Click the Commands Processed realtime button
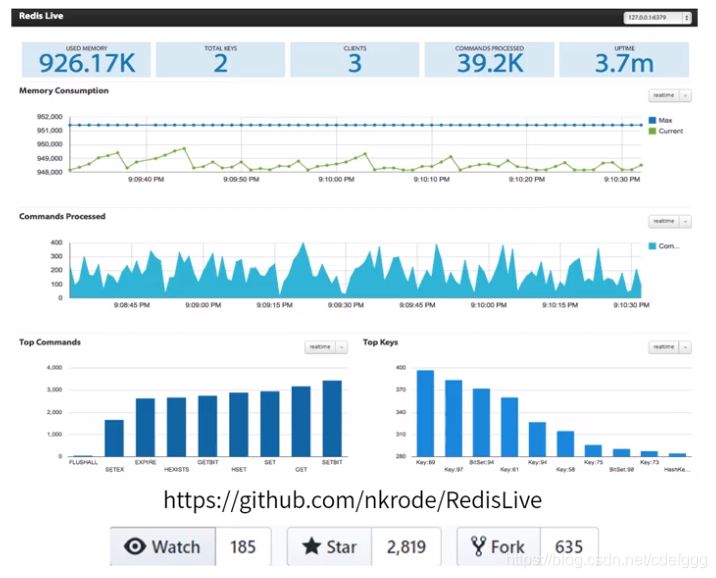Screen dimensions: 716x578 (663, 221)
